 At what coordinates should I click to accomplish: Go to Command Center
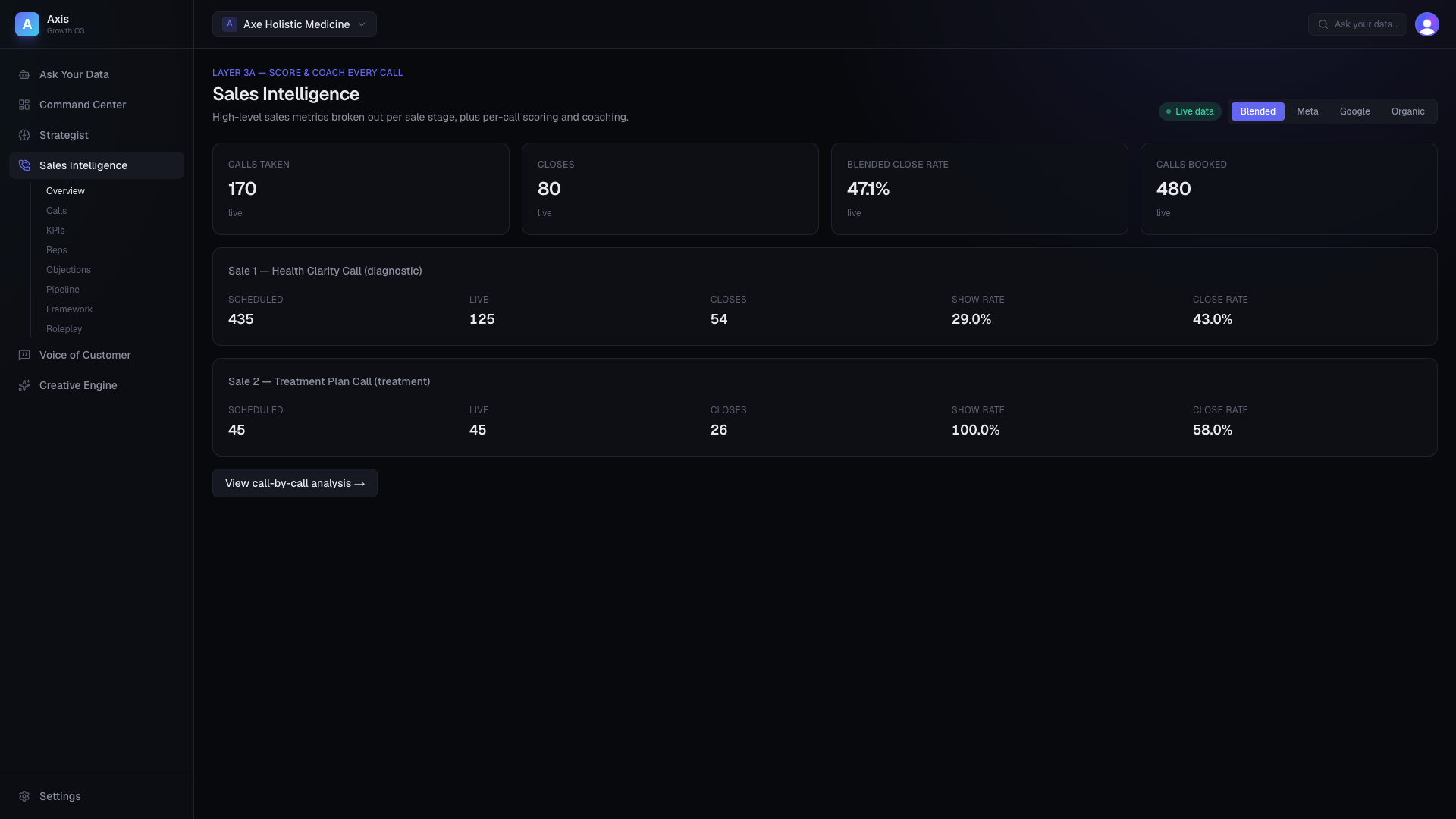(96, 105)
